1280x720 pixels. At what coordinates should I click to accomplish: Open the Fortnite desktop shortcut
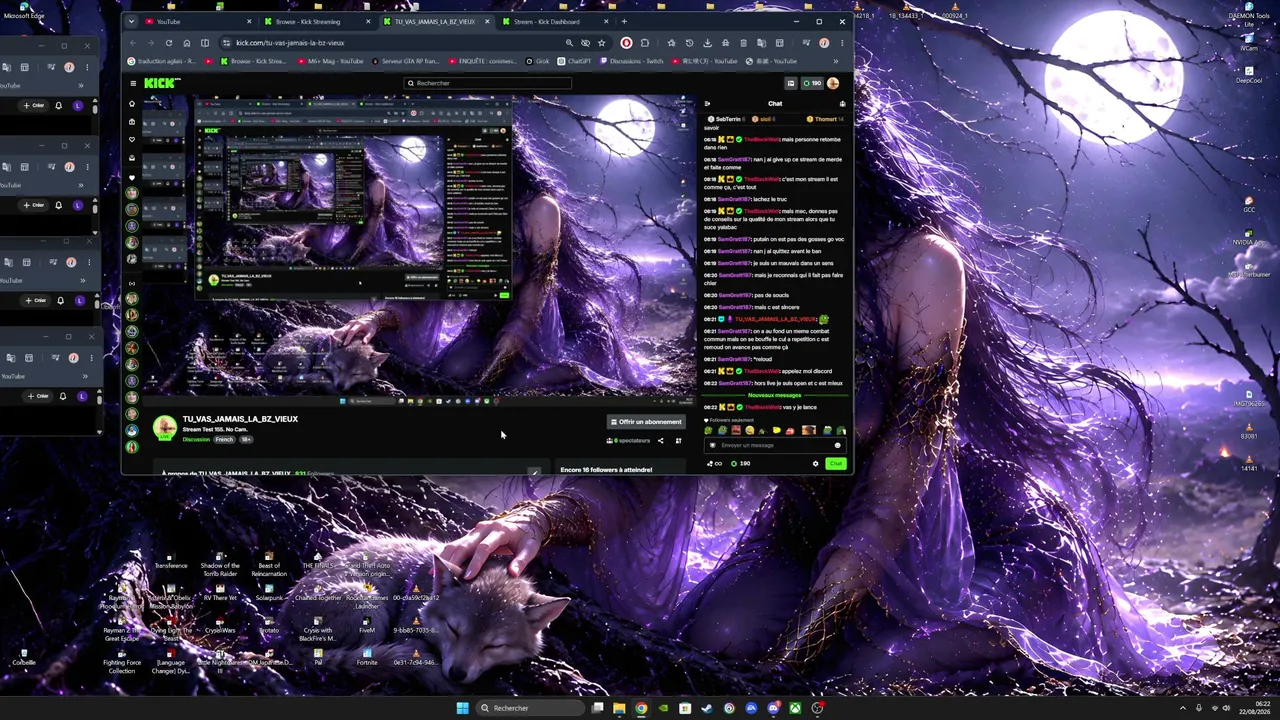point(367,656)
